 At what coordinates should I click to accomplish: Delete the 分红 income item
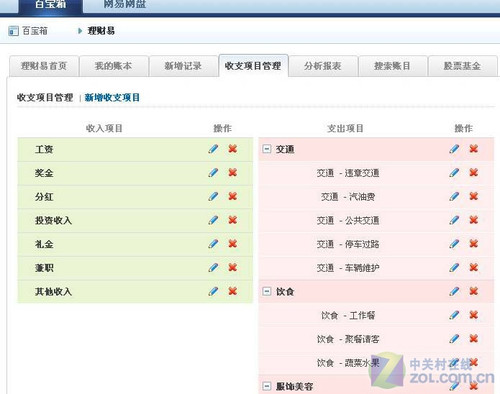click(x=233, y=196)
